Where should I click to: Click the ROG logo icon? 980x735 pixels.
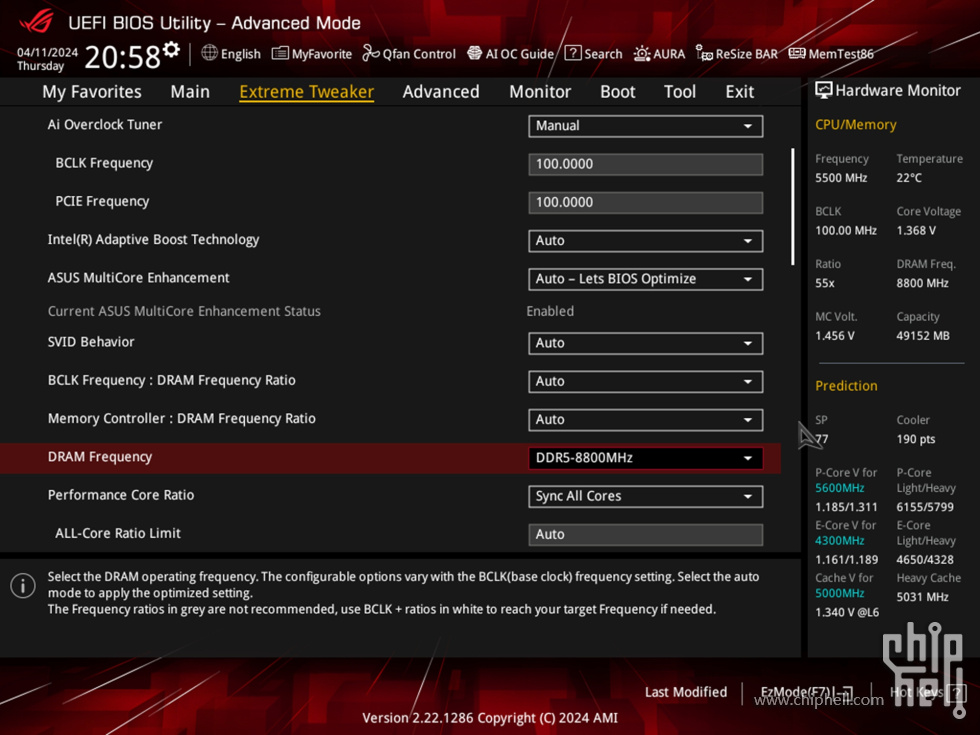(x=36, y=21)
